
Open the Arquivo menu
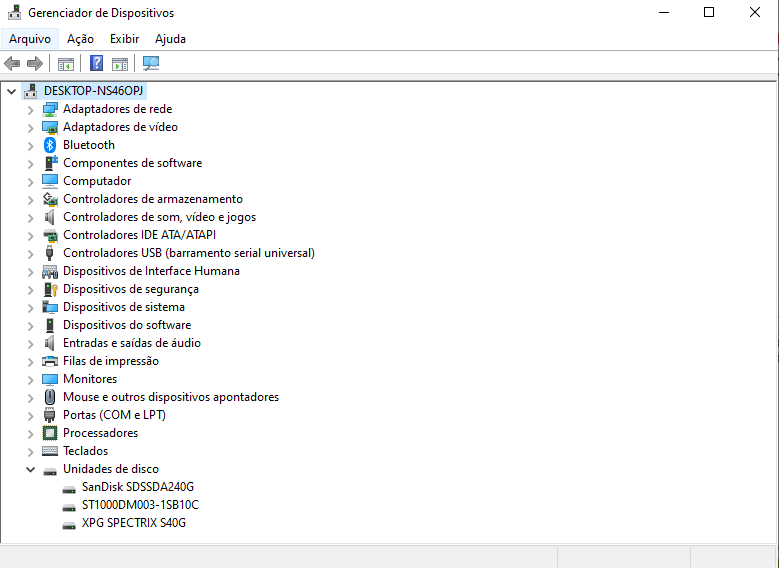point(30,39)
